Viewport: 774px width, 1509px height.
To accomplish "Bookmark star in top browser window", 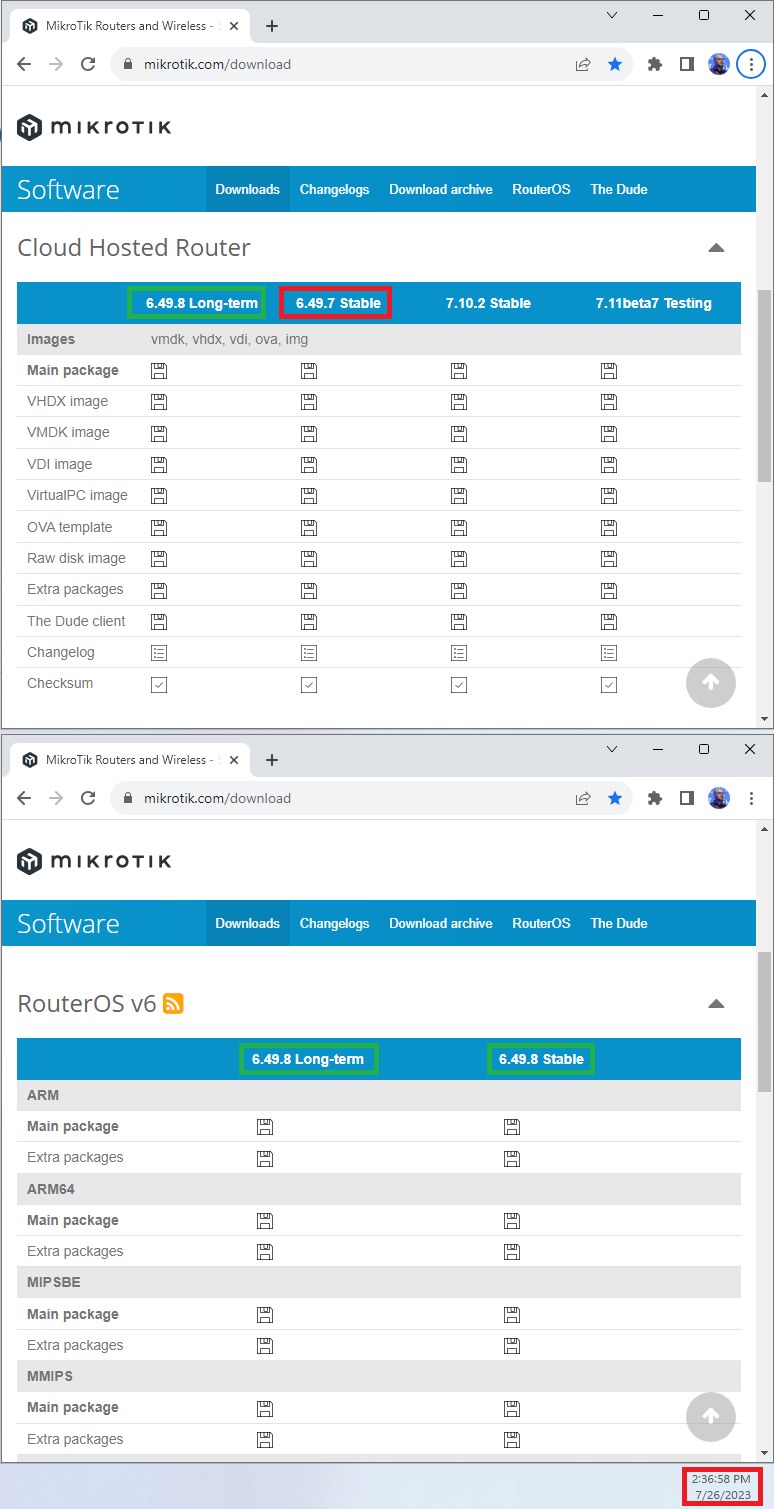I will click(x=615, y=64).
